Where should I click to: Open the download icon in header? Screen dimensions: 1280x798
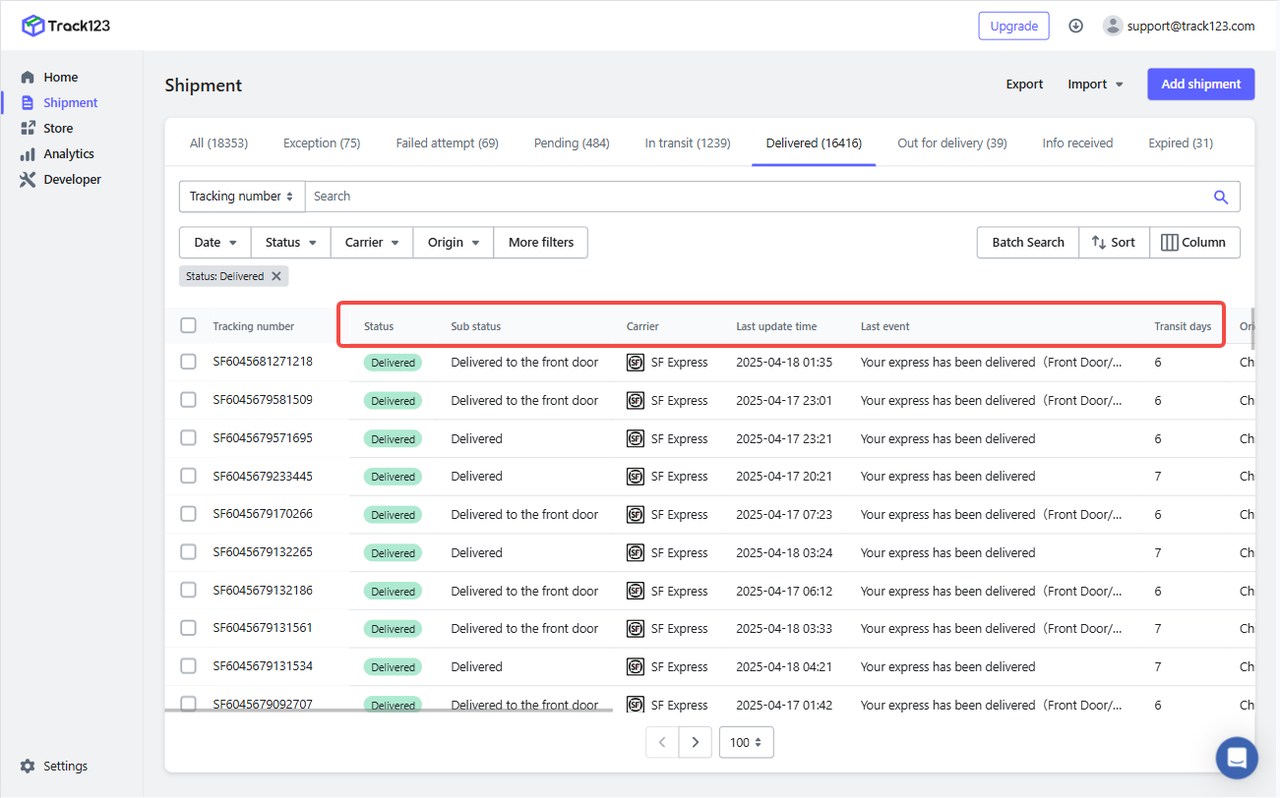[x=1076, y=26]
